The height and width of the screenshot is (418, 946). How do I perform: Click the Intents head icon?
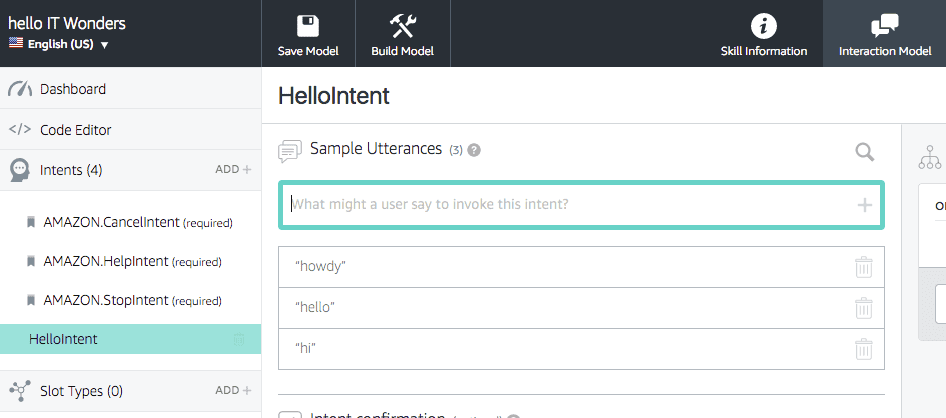click(20, 170)
